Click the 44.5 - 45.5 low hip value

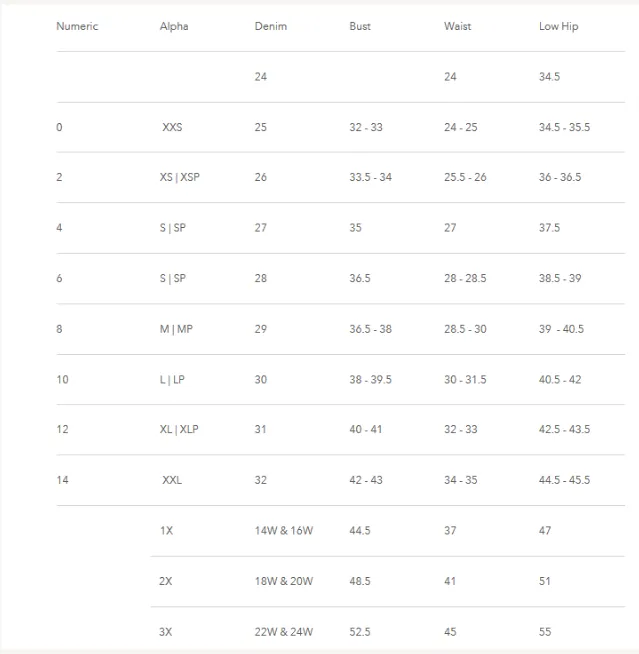coord(564,480)
